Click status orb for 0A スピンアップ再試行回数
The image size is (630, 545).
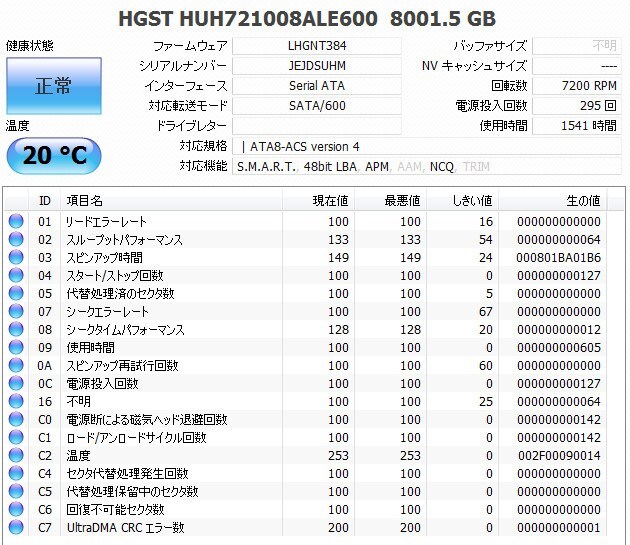16,365
